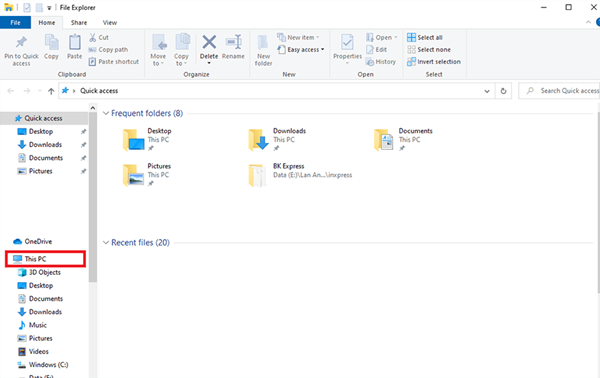The width and height of the screenshot is (600, 378).
Task: Click the Rename icon in ribbon
Action: [x=233, y=42]
